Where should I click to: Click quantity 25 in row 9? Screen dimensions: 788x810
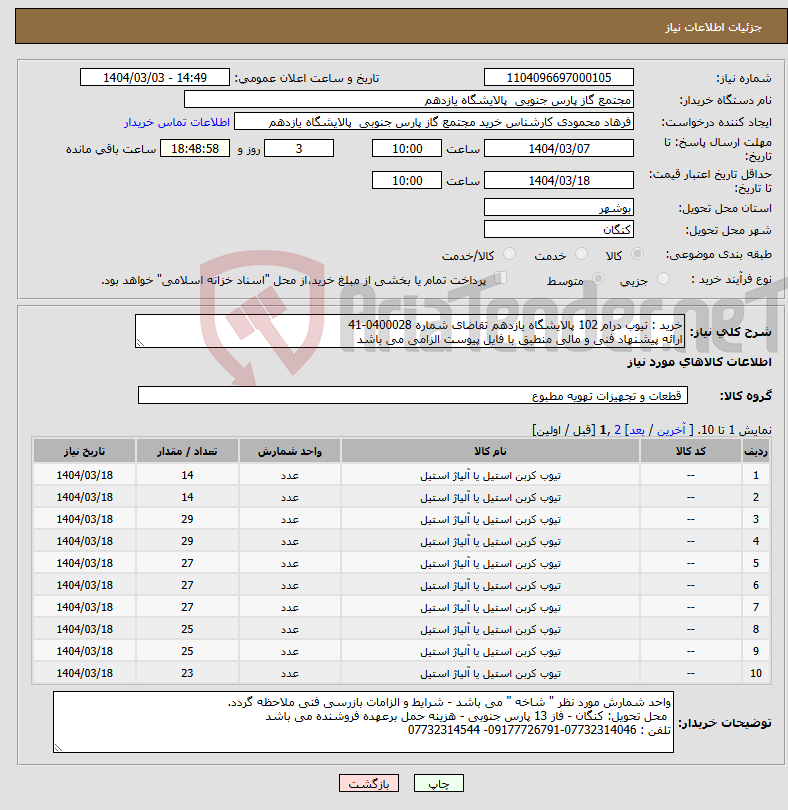click(187, 651)
